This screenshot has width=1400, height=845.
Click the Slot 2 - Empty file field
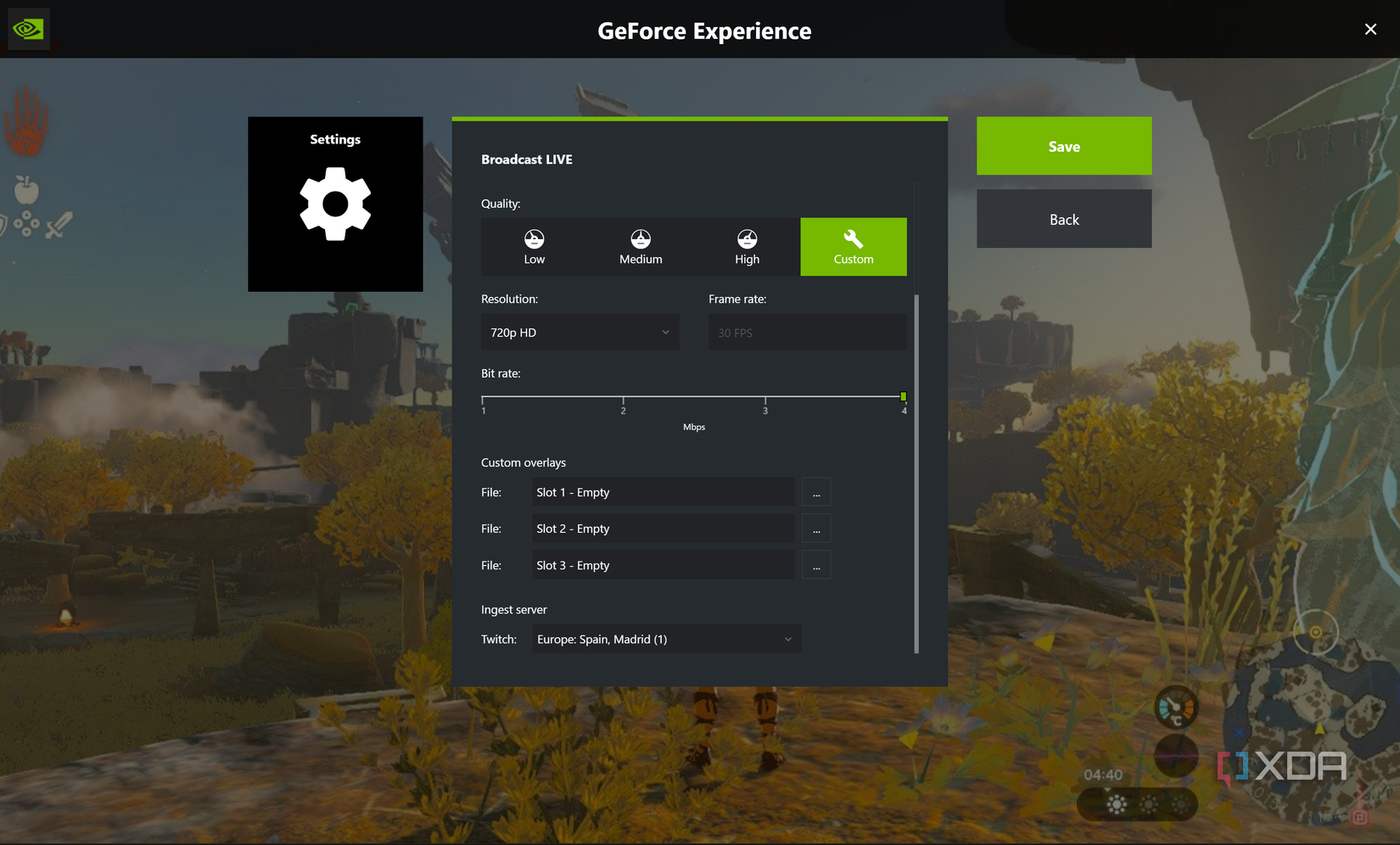click(663, 528)
